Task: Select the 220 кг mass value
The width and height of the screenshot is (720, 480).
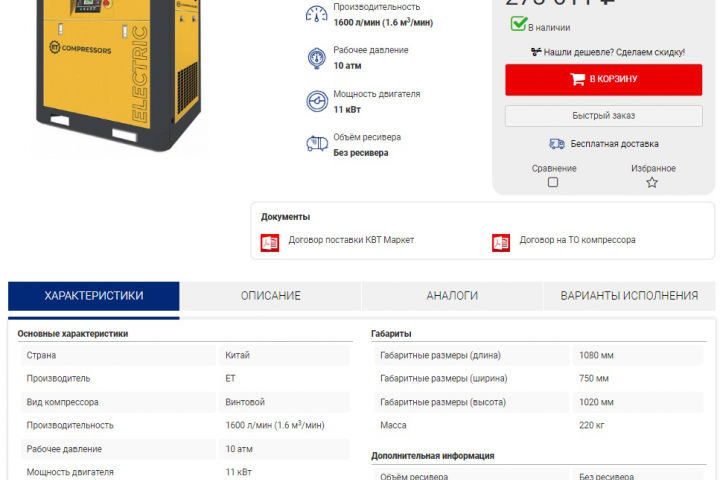Action: click(591, 425)
